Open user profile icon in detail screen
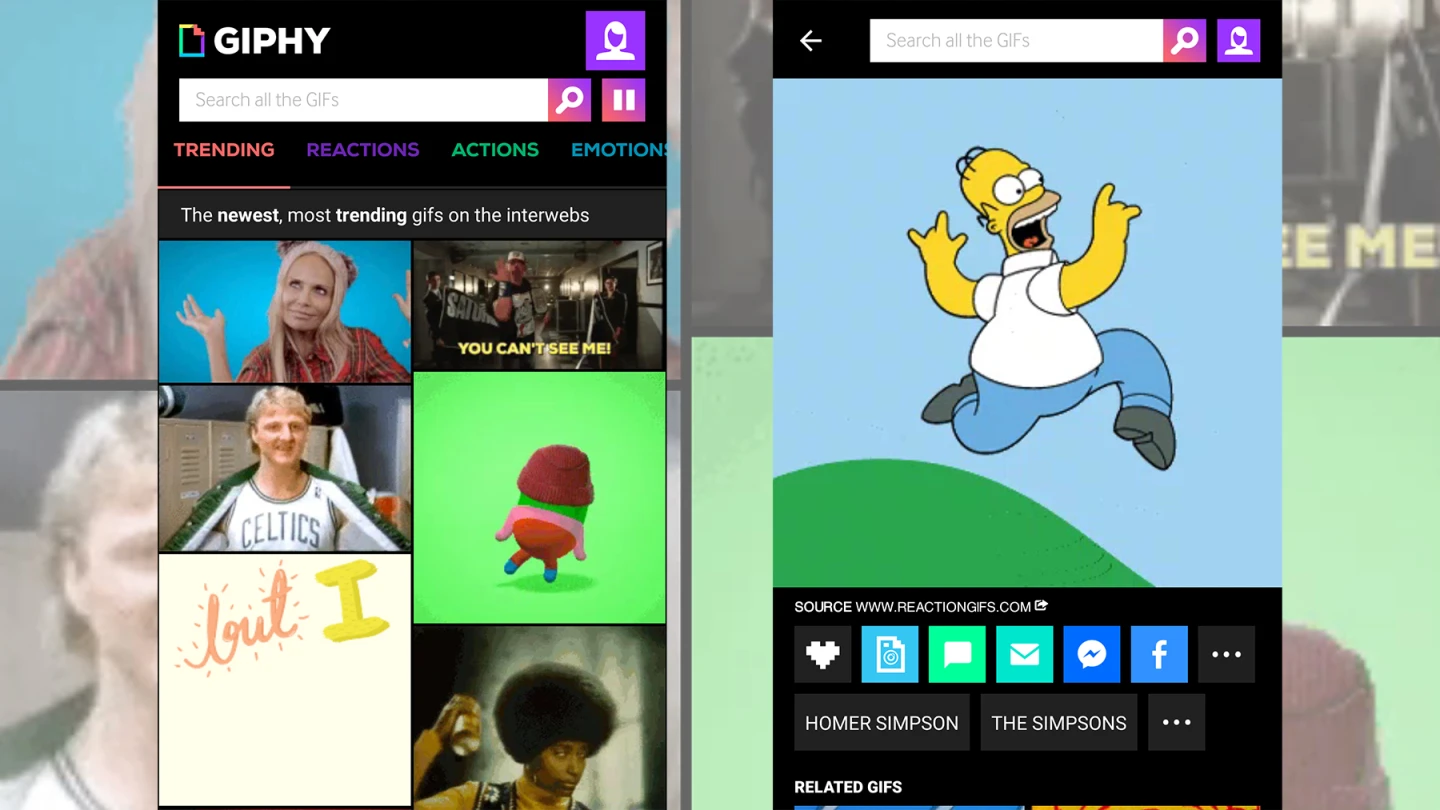 1238,41
